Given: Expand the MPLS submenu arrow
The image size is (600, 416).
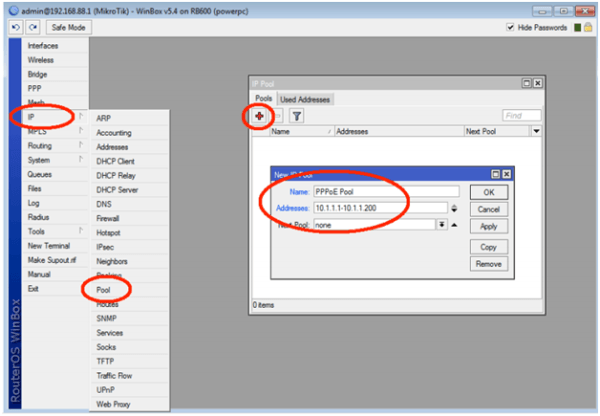Looking at the screenshot, I should point(81,131).
